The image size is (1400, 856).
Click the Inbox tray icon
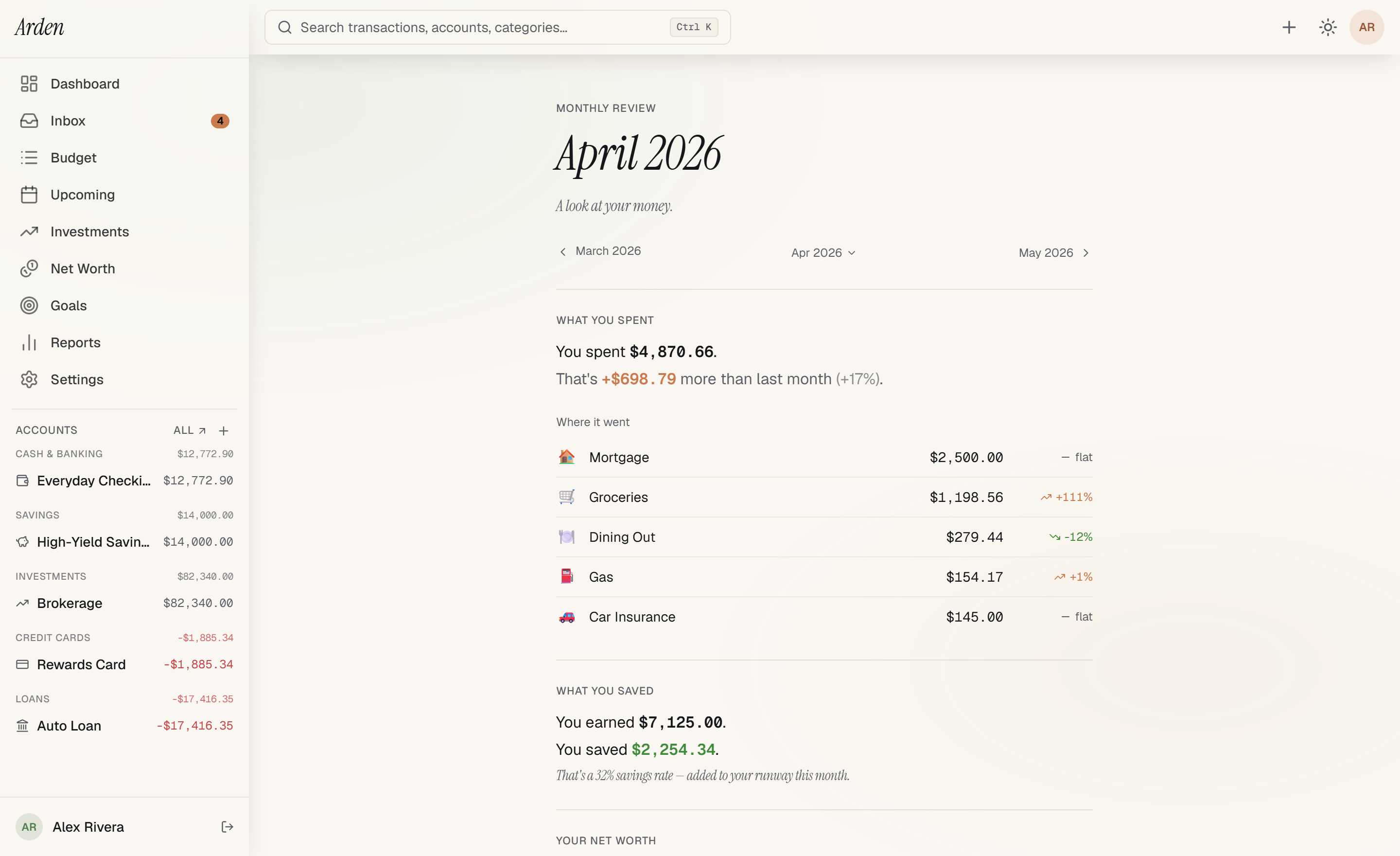click(29, 121)
